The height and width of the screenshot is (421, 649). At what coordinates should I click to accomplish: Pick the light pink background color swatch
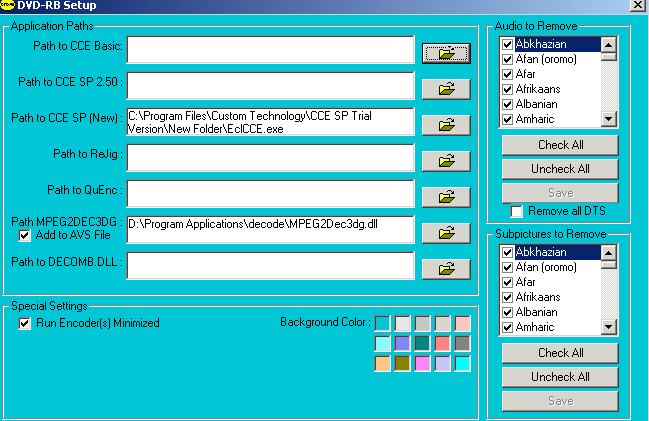[x=462, y=323]
